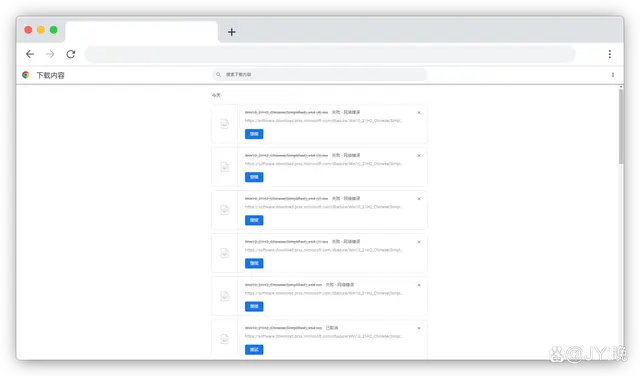Click the green macOS fullscreen window button

[53, 30]
